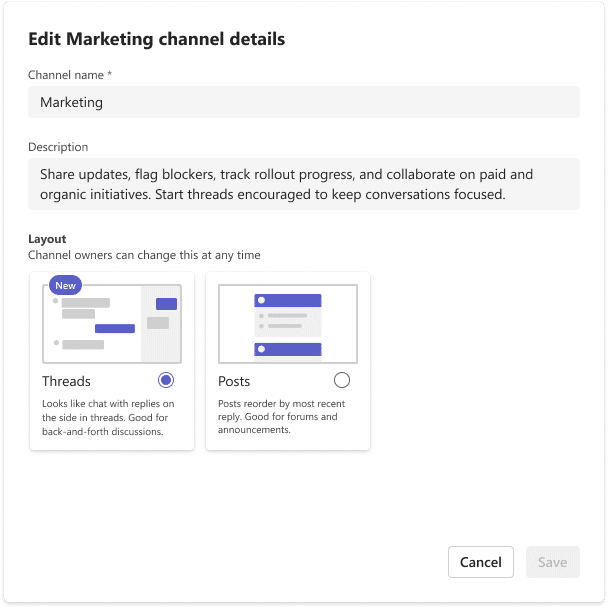608x608 pixels.
Task: Click the purple New badge
Action: [x=65, y=285]
